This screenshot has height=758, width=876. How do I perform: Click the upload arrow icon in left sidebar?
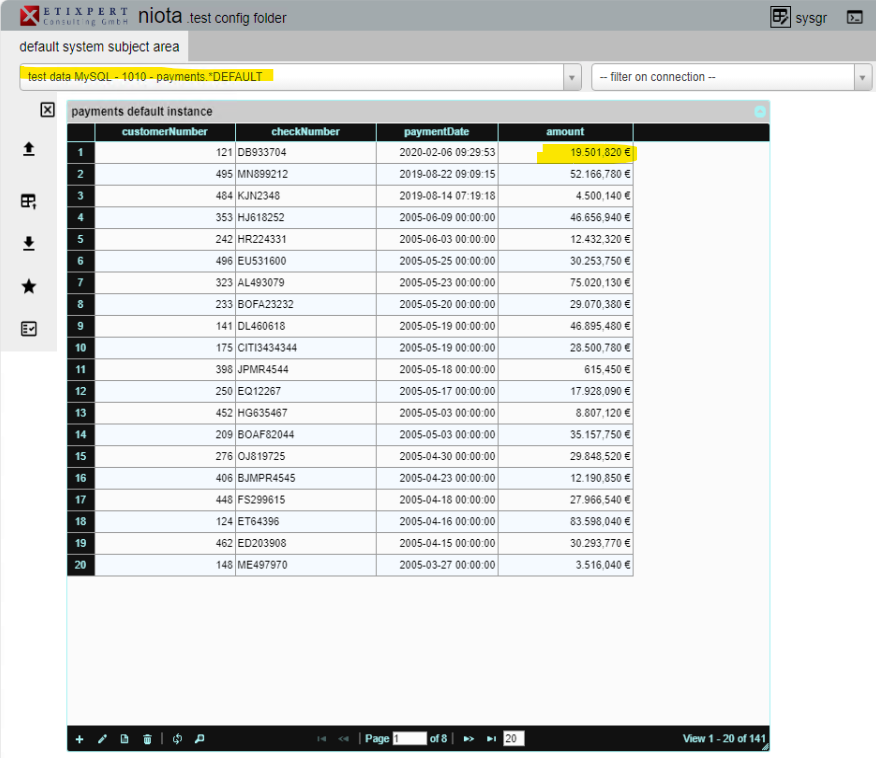29,149
